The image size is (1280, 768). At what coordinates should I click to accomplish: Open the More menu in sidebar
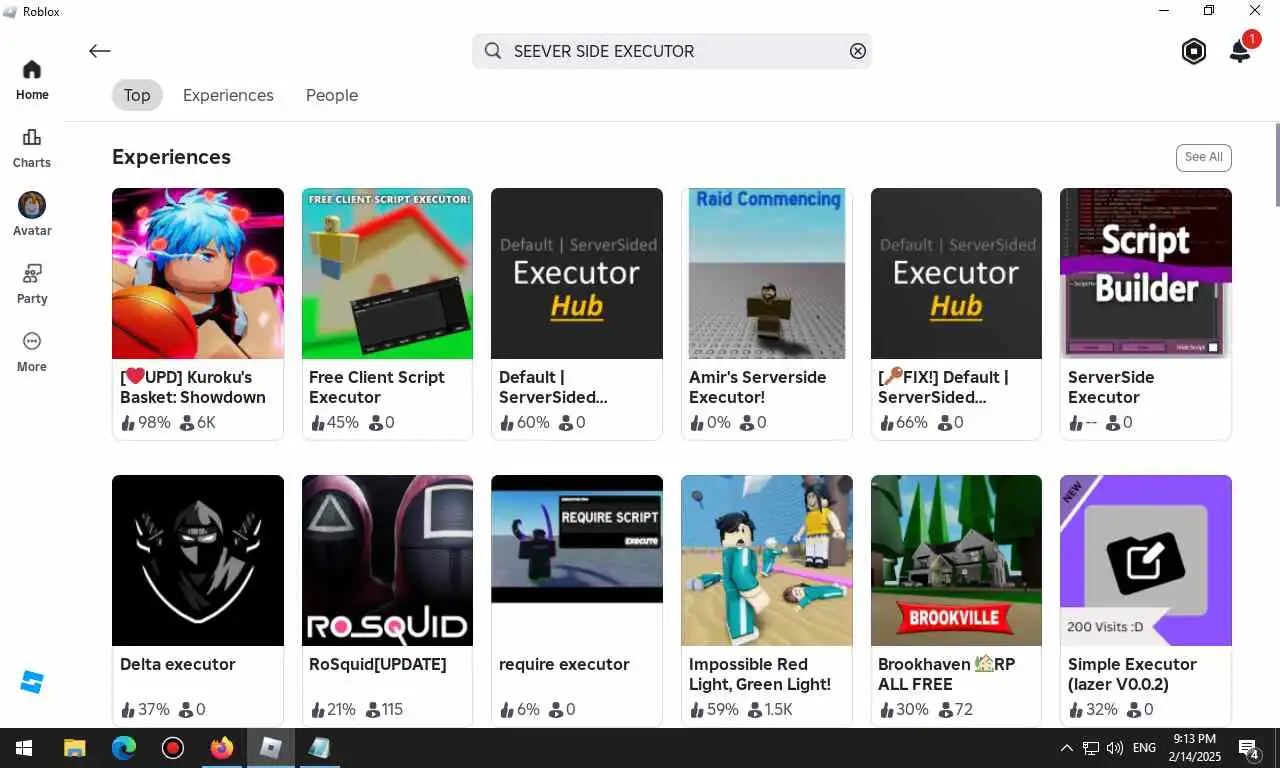coord(32,352)
